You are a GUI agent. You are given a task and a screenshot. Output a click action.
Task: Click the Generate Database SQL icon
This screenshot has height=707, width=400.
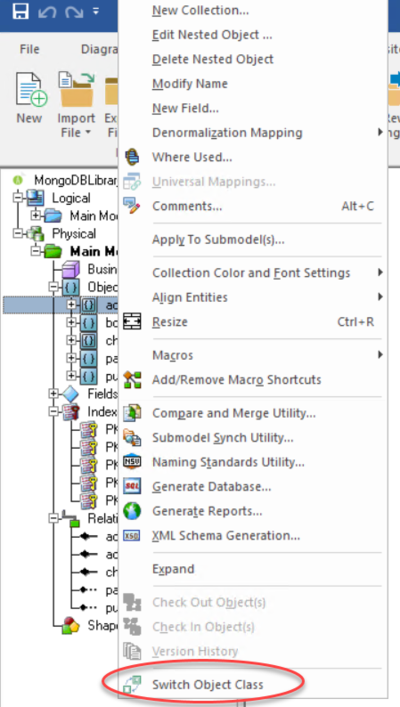(x=132, y=487)
